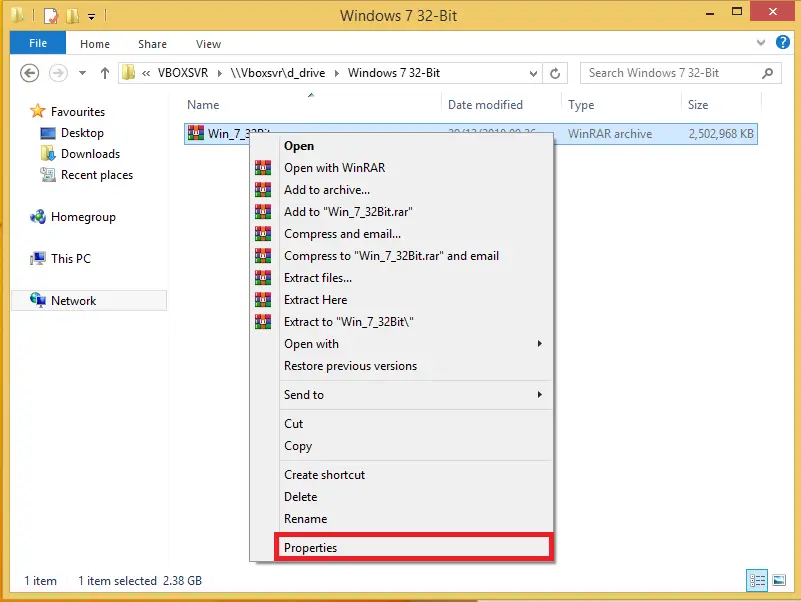Screen dimensions: 801x602
Task: Click \\Vboxsvr\d_drive in the address path
Action: [277, 73]
